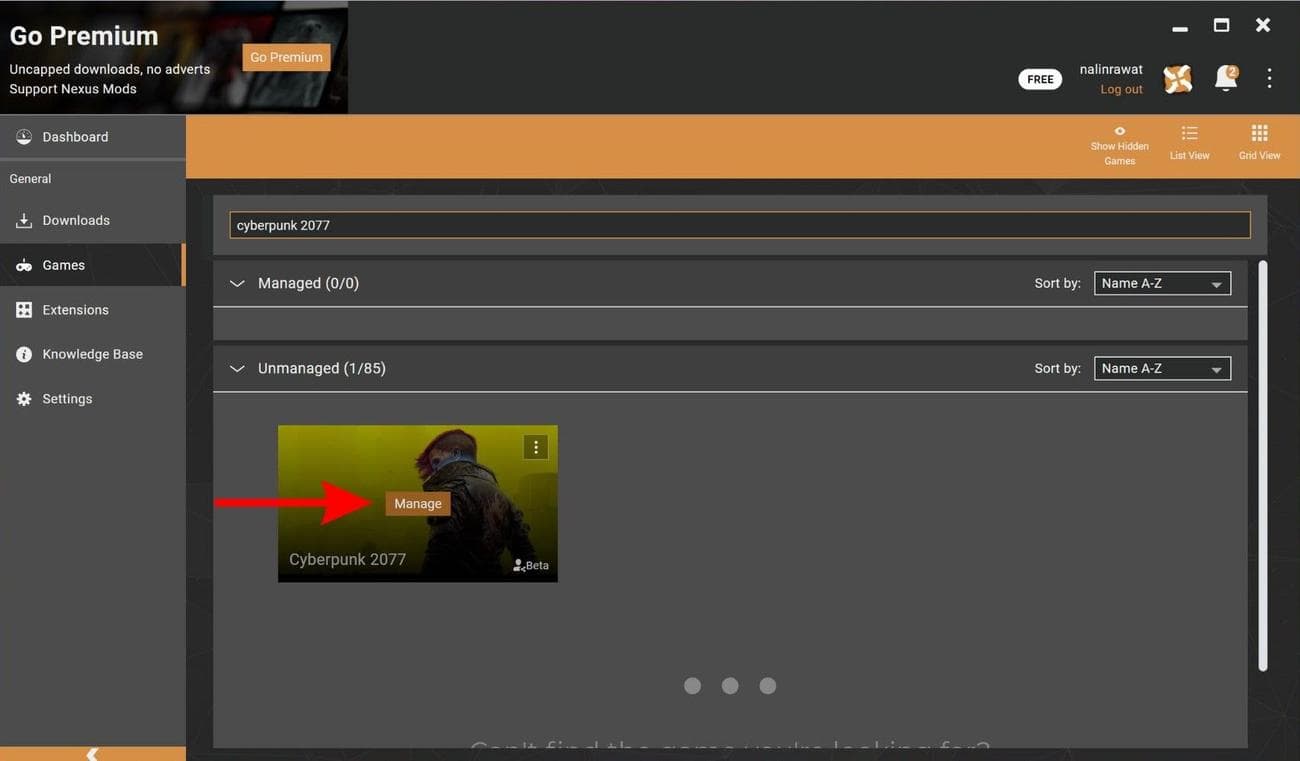Click the Go Premium button
Viewport: 1300px width, 761px height.
click(286, 57)
